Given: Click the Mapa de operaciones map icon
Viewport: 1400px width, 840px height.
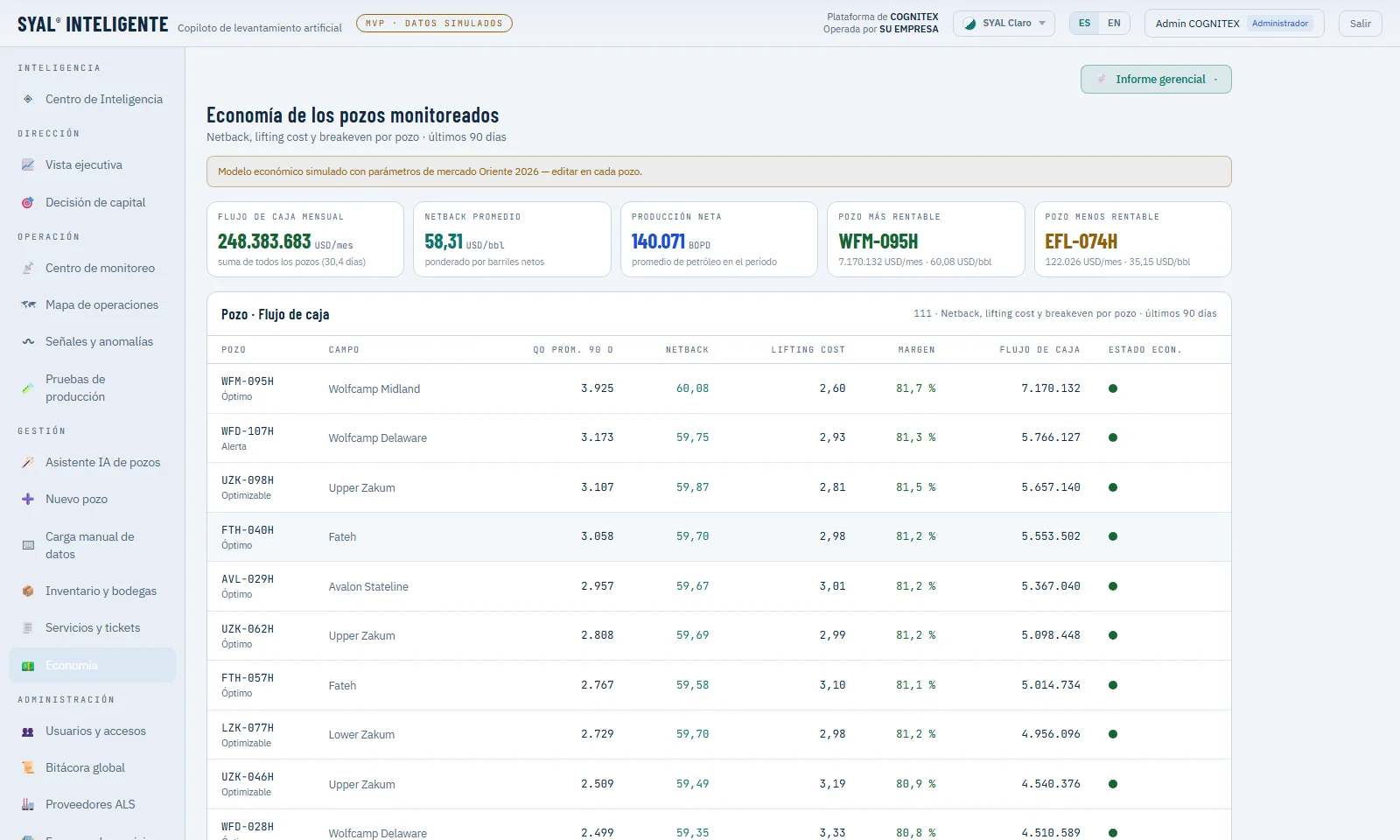Looking at the screenshot, I should point(28,304).
